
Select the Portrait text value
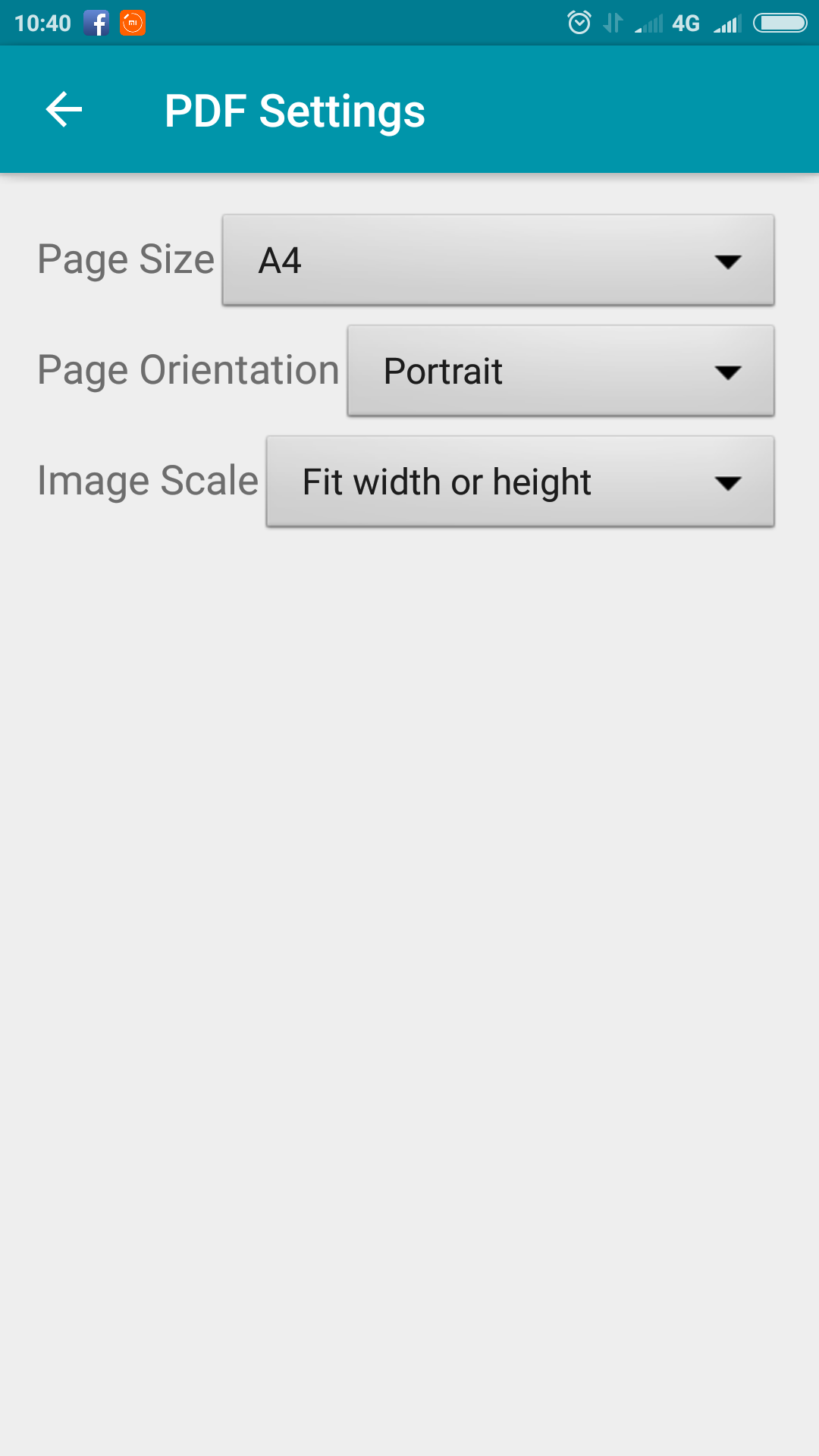[443, 372]
